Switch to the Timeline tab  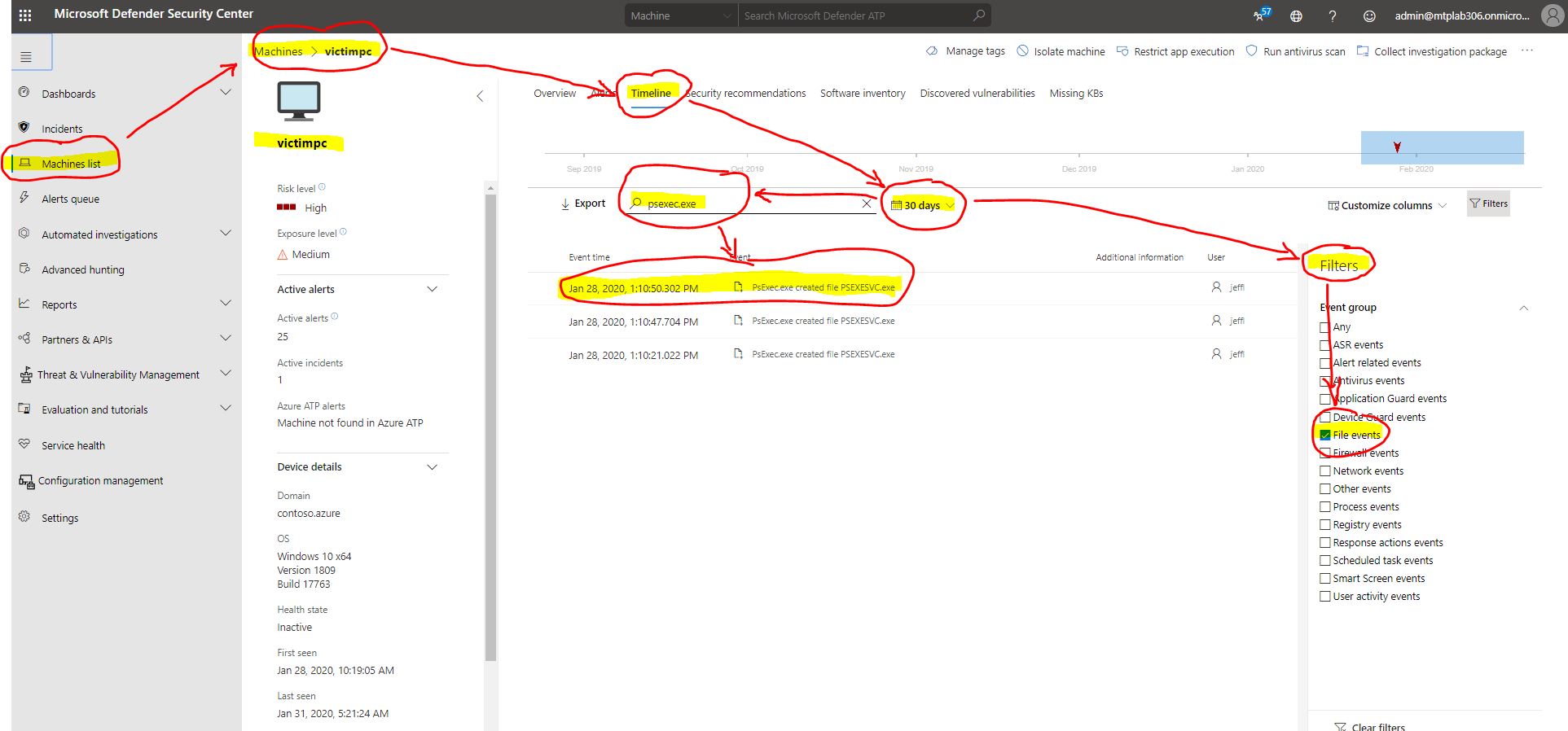pos(651,94)
